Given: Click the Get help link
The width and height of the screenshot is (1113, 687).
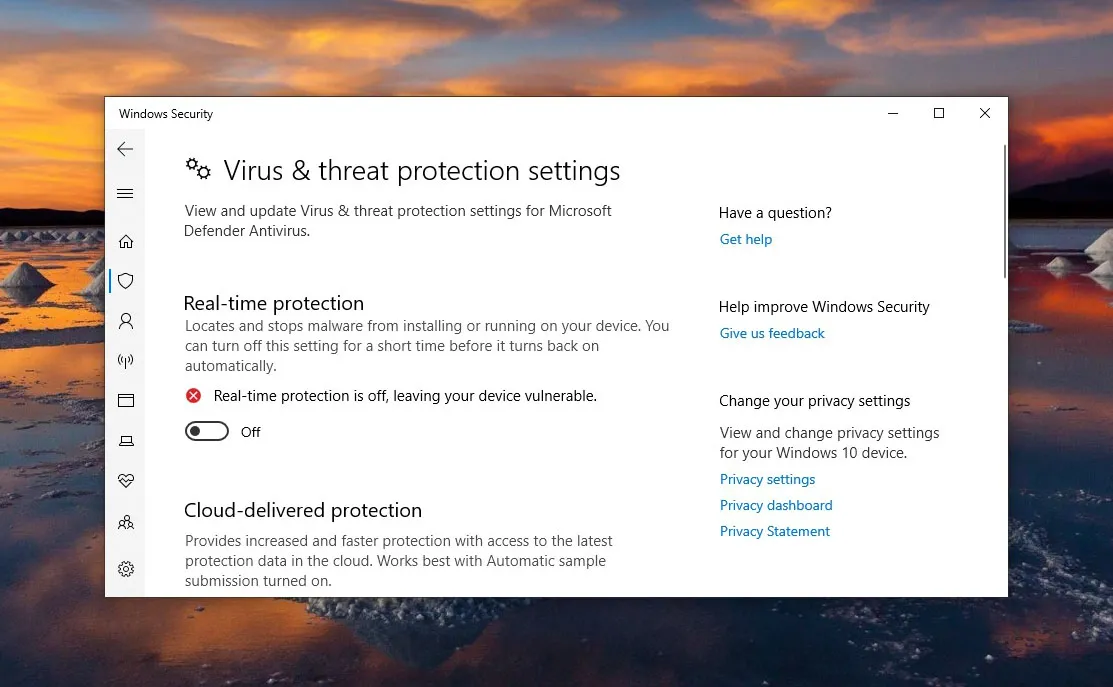Looking at the screenshot, I should coord(746,239).
